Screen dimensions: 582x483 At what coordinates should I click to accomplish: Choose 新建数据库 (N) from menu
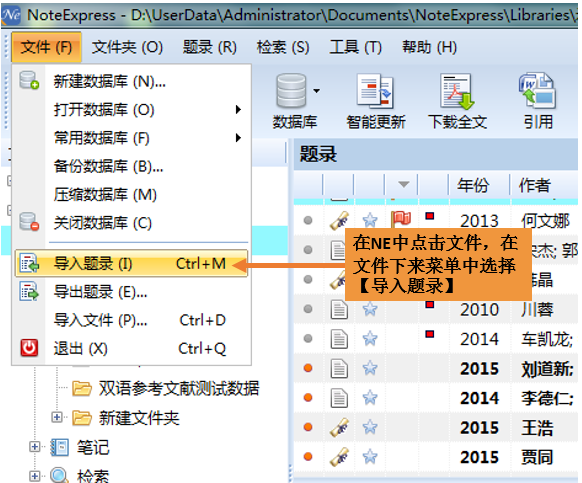pyautogui.click(x=132, y=81)
